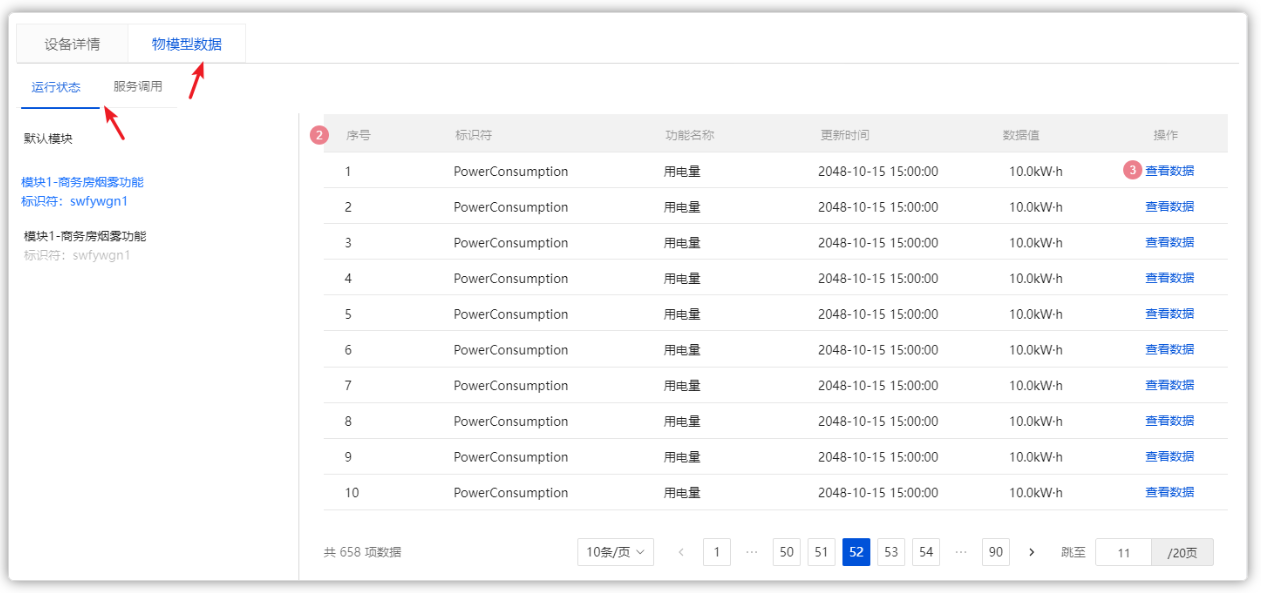
Task: Jump to page 1
Action: tap(716, 552)
